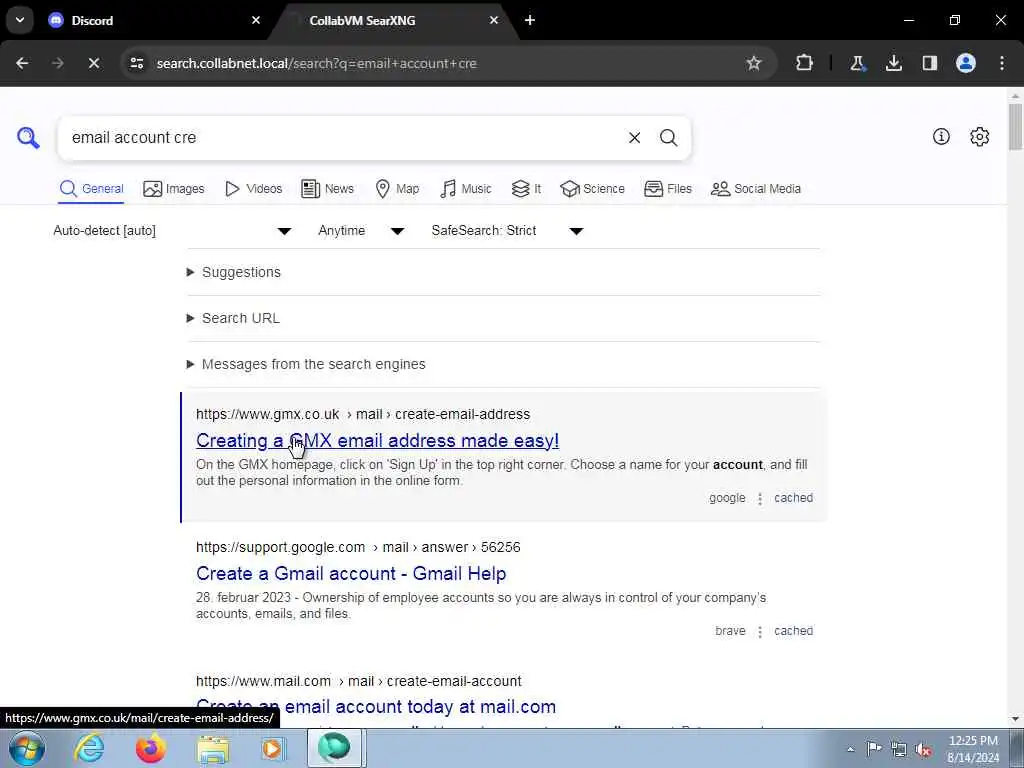Launch Firefox from the taskbar
Image resolution: width=1024 pixels, height=768 pixels.
pos(151,748)
